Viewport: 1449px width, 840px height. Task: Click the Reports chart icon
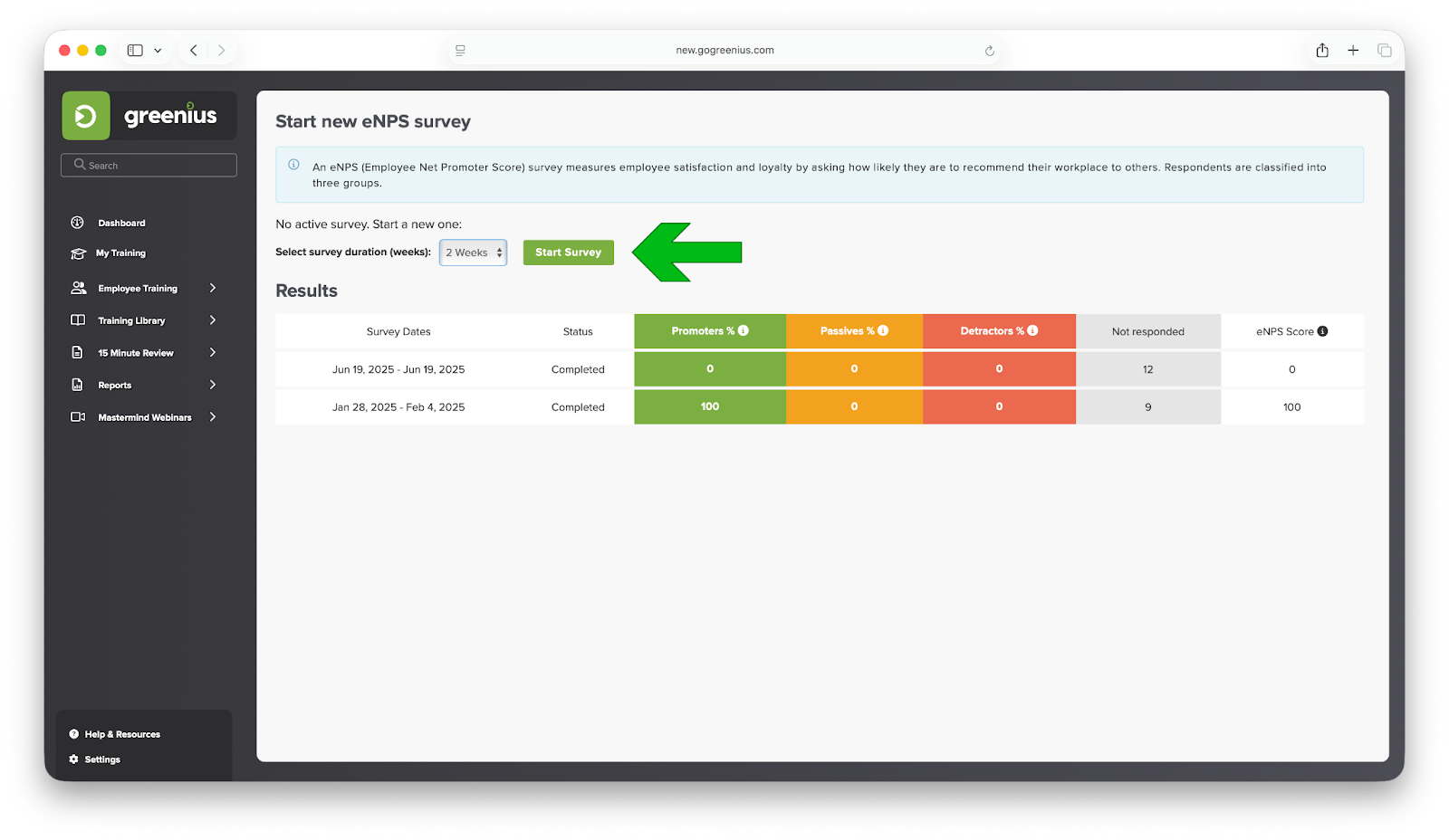coord(78,385)
